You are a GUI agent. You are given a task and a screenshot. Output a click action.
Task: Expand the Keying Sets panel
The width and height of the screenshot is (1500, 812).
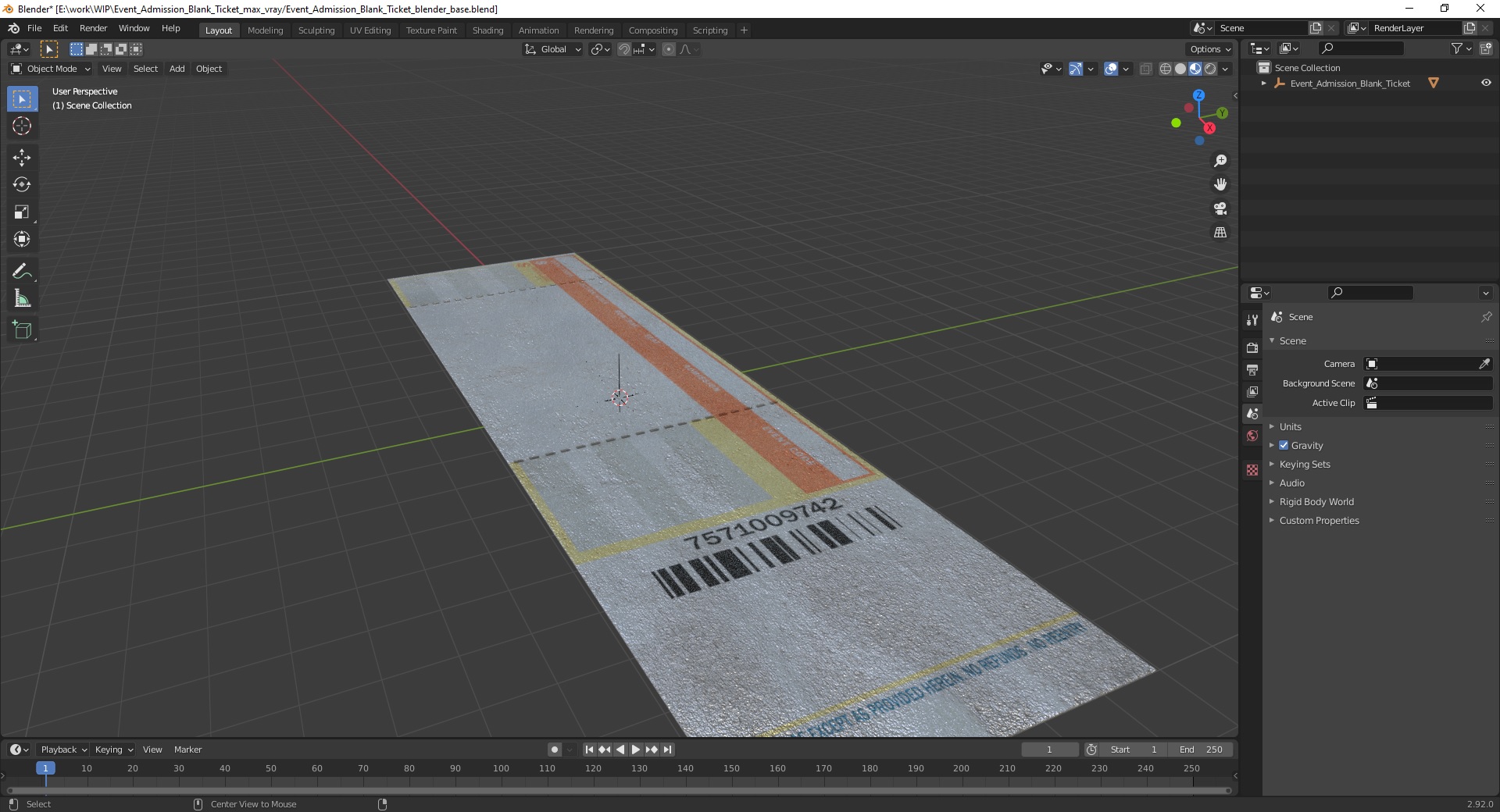tap(1304, 464)
